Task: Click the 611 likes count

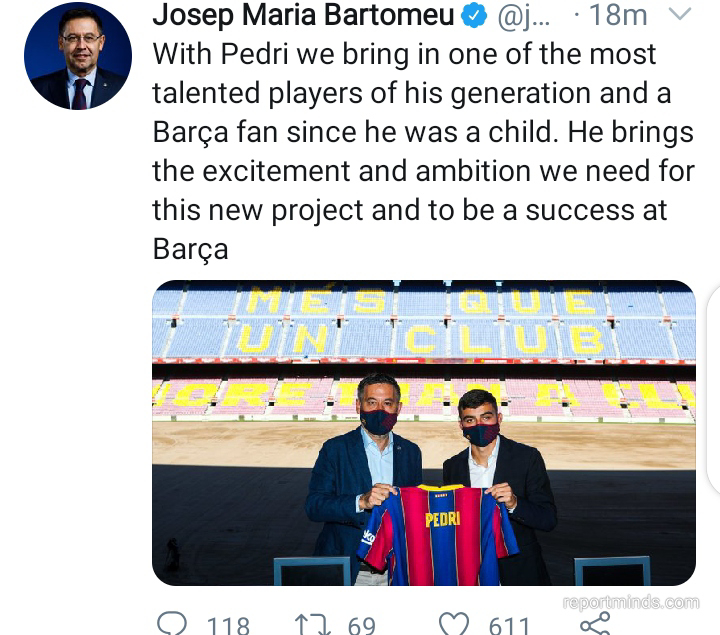Action: 509,625
